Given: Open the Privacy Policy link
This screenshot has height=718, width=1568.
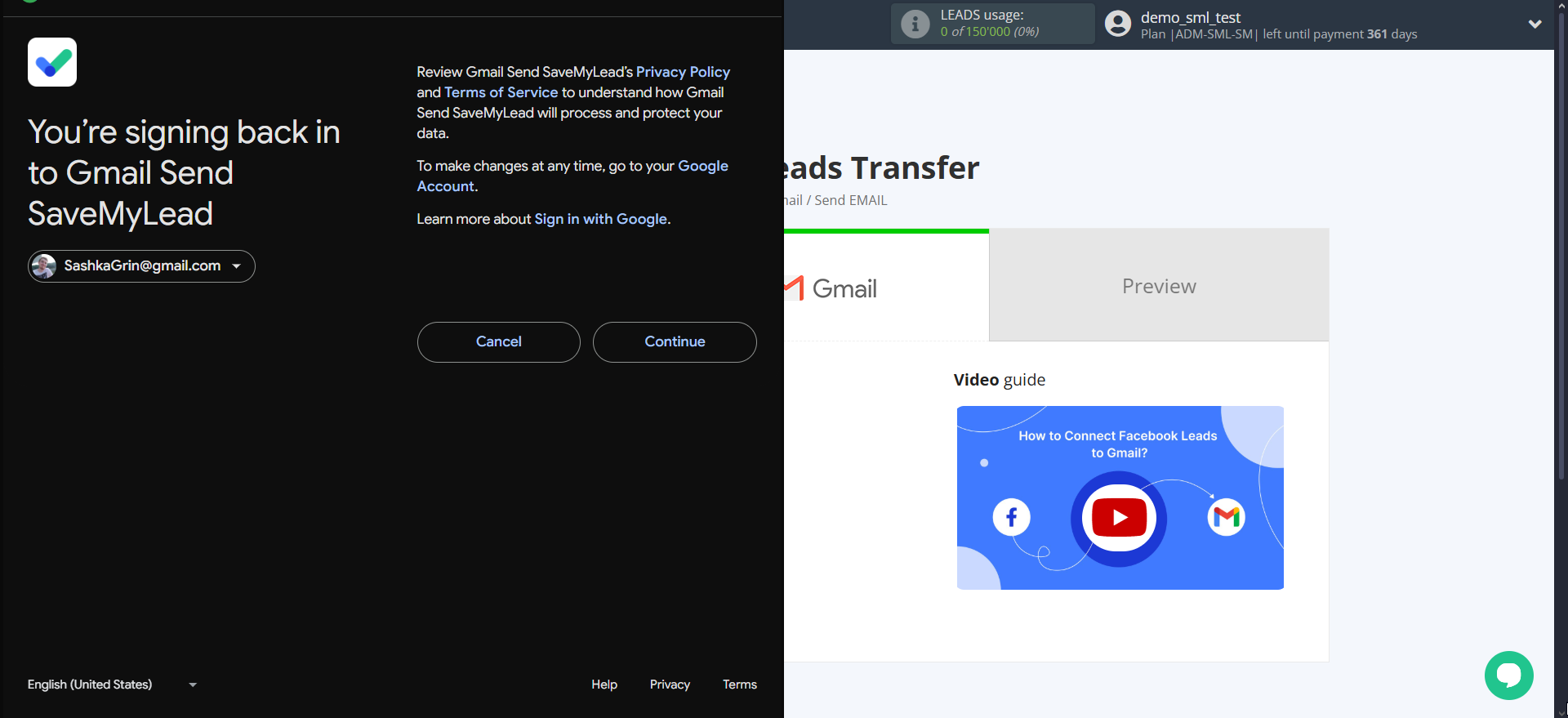Looking at the screenshot, I should click(x=683, y=72).
